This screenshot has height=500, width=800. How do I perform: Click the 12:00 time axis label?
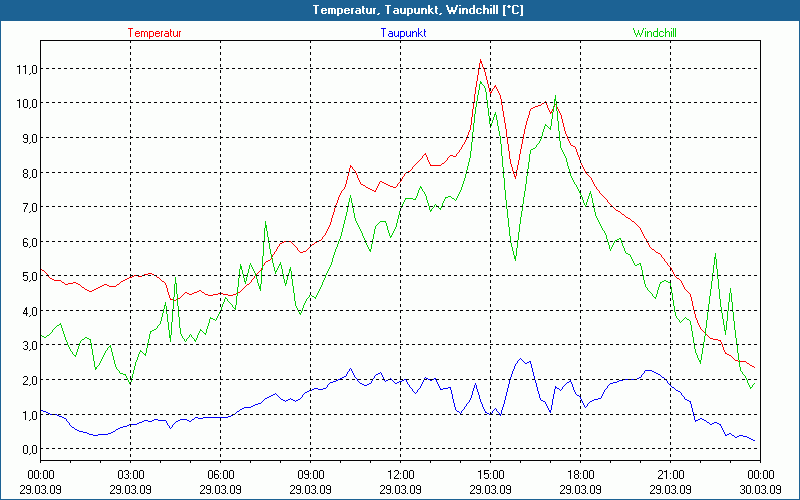(x=401, y=475)
